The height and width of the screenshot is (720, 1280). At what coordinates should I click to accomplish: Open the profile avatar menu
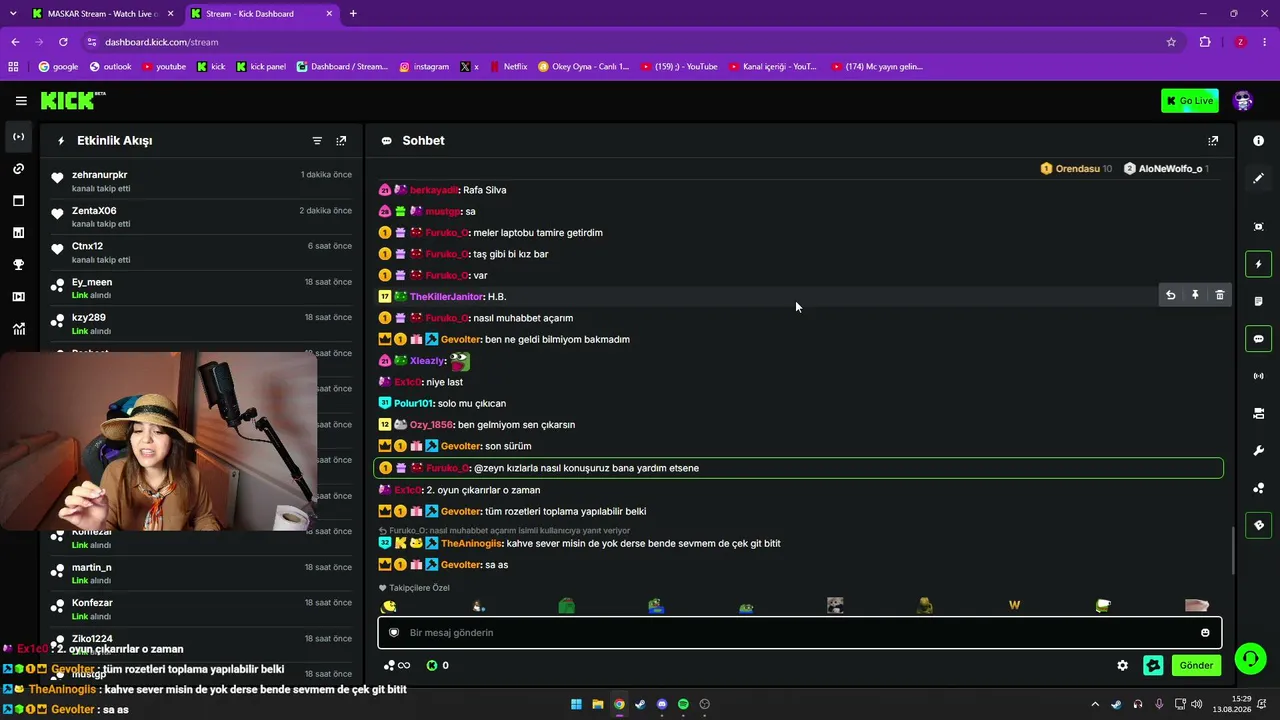(1243, 101)
